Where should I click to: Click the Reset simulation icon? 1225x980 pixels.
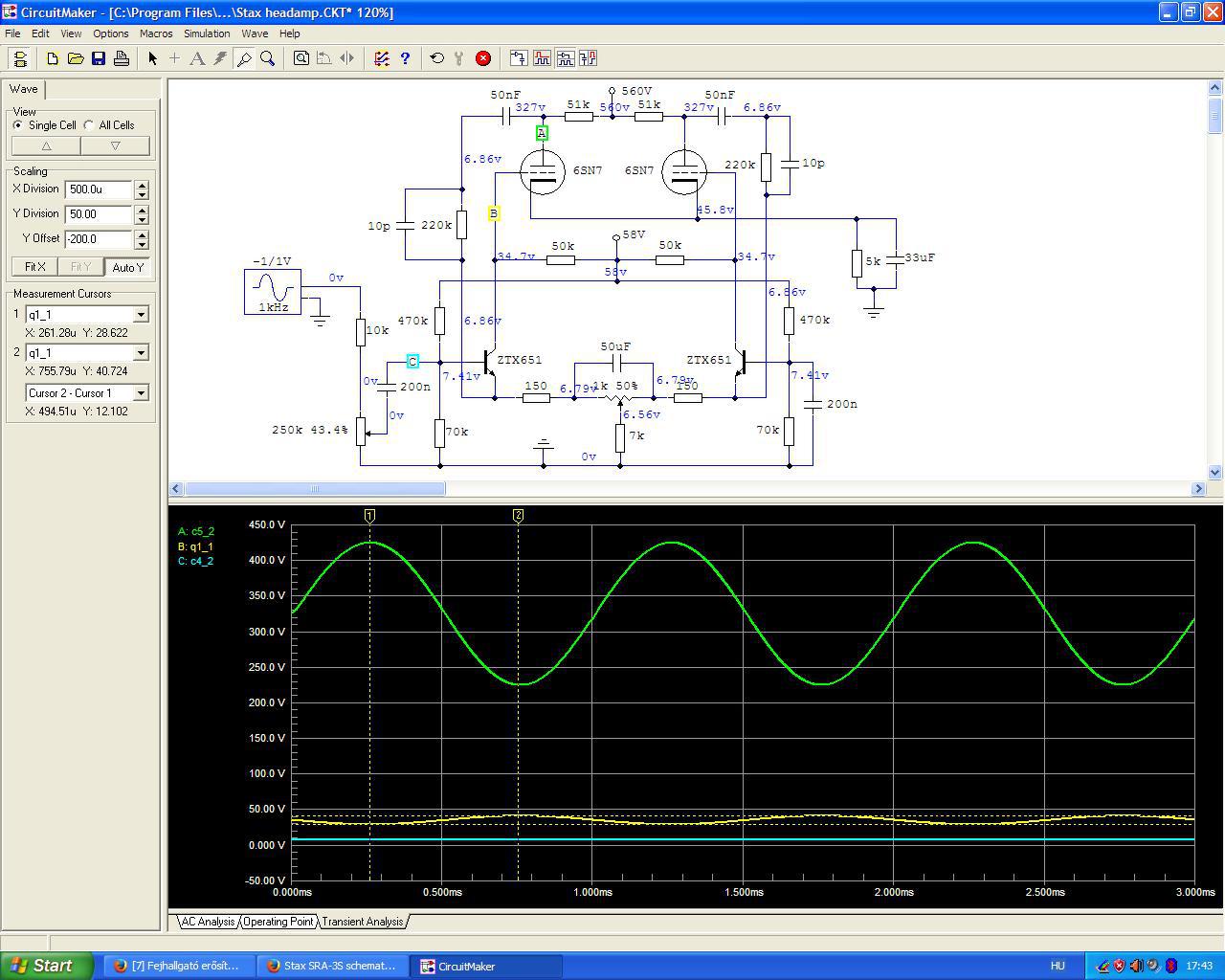pyautogui.click(x=437, y=58)
